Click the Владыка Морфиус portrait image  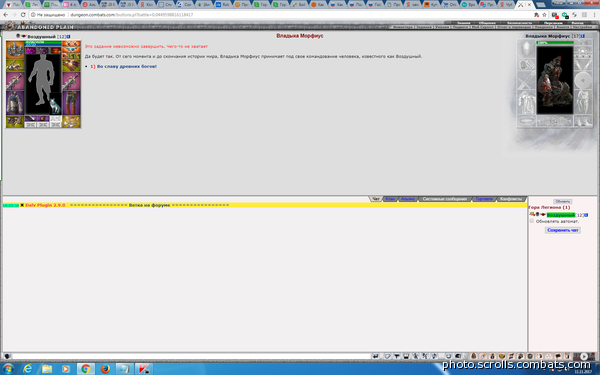click(554, 80)
